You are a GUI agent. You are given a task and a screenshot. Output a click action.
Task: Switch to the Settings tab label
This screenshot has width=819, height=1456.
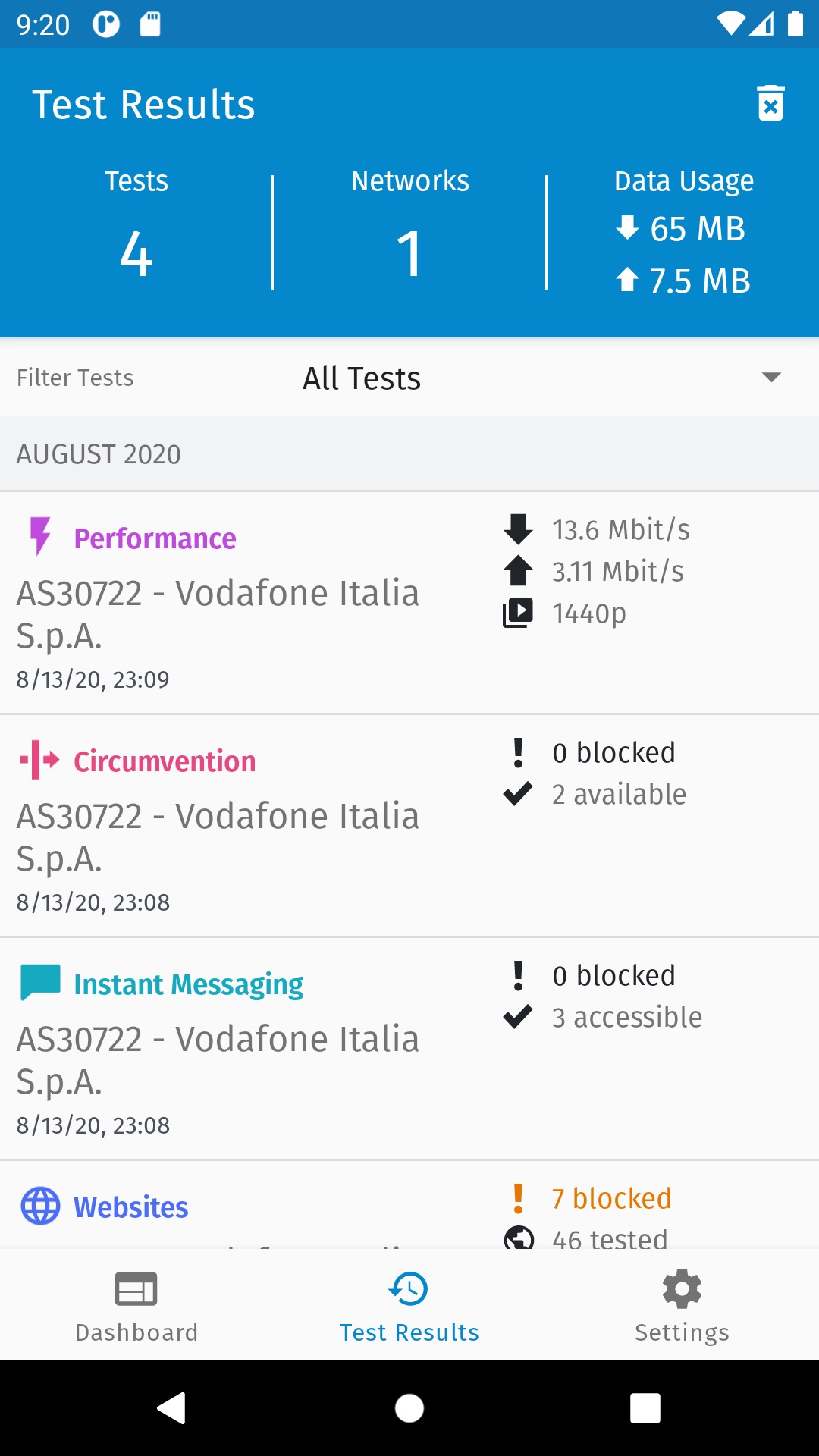point(682,1332)
